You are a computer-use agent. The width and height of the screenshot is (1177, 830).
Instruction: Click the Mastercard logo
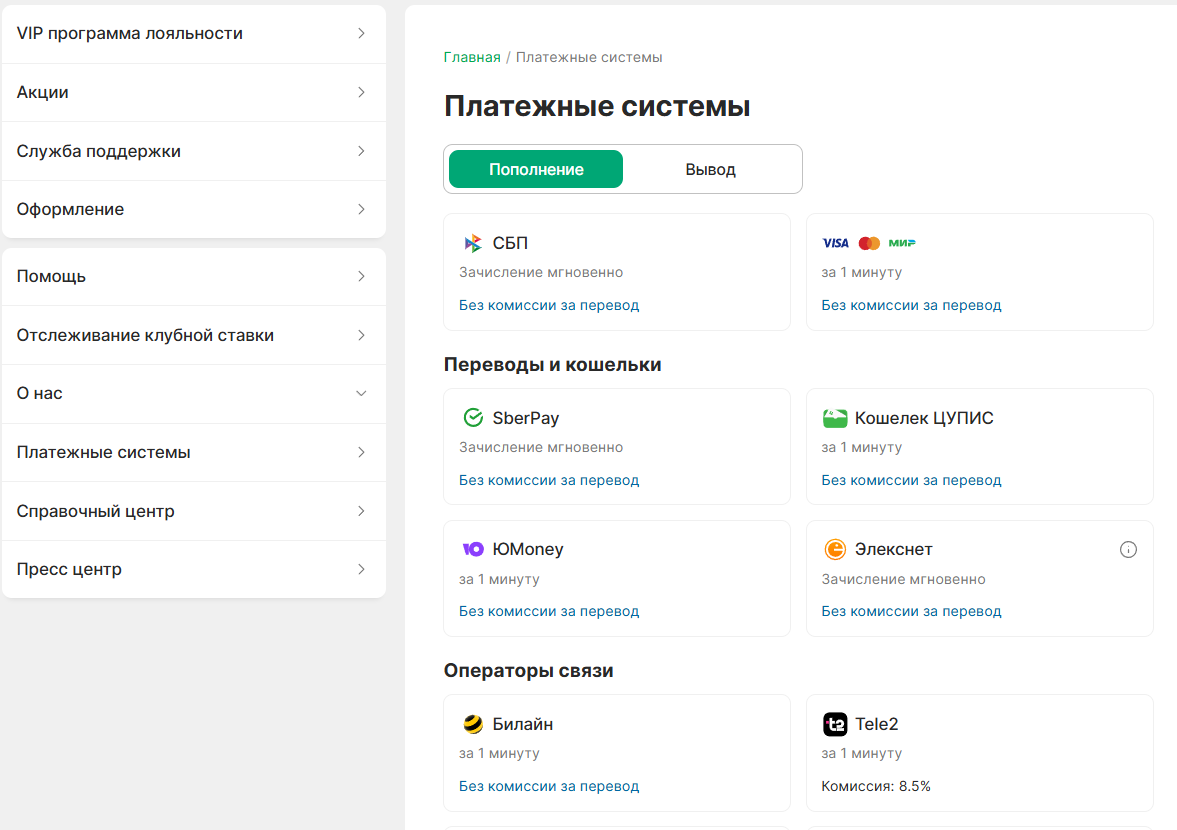pos(869,243)
